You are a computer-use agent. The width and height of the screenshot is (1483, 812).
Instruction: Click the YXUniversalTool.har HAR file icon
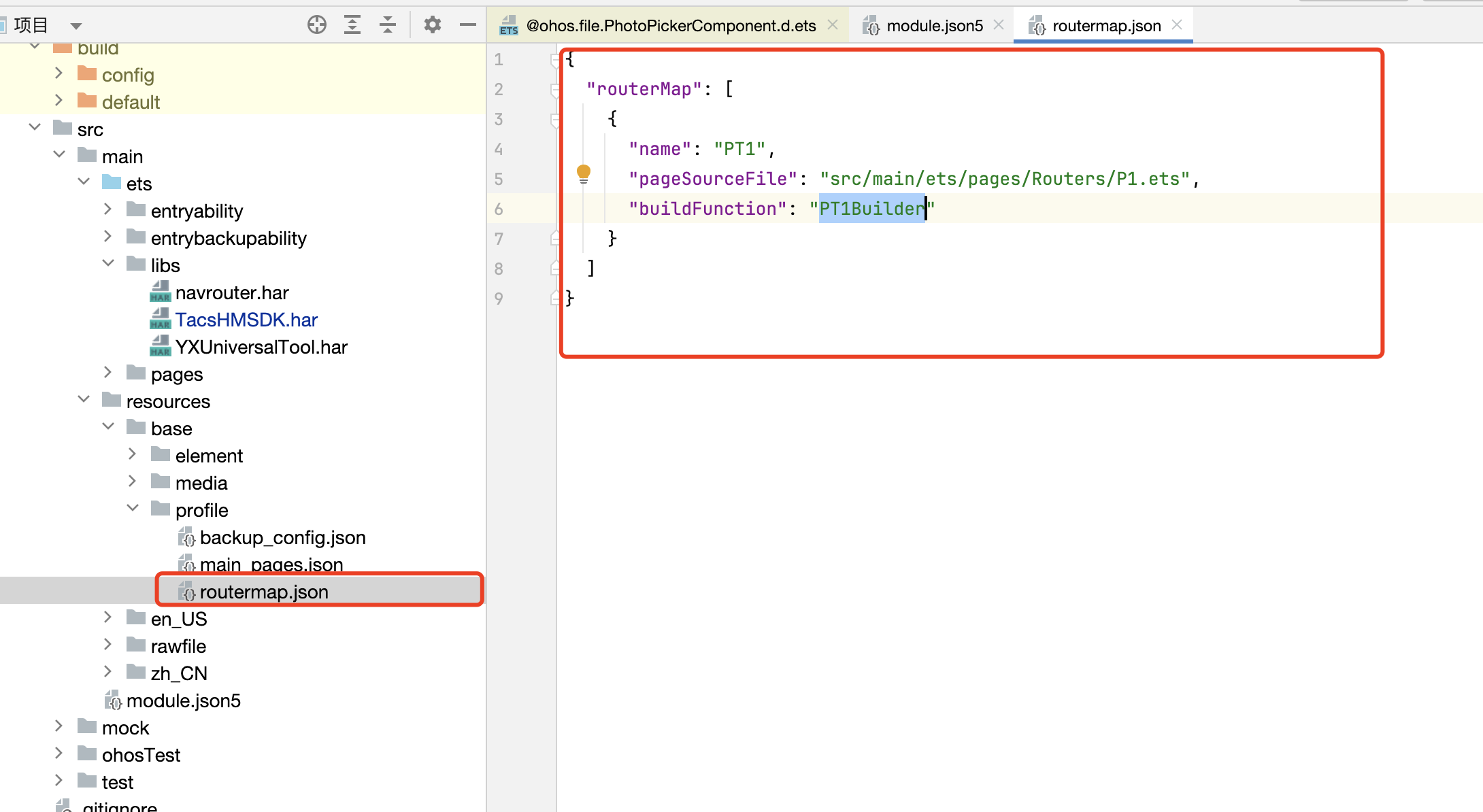pyautogui.click(x=160, y=346)
